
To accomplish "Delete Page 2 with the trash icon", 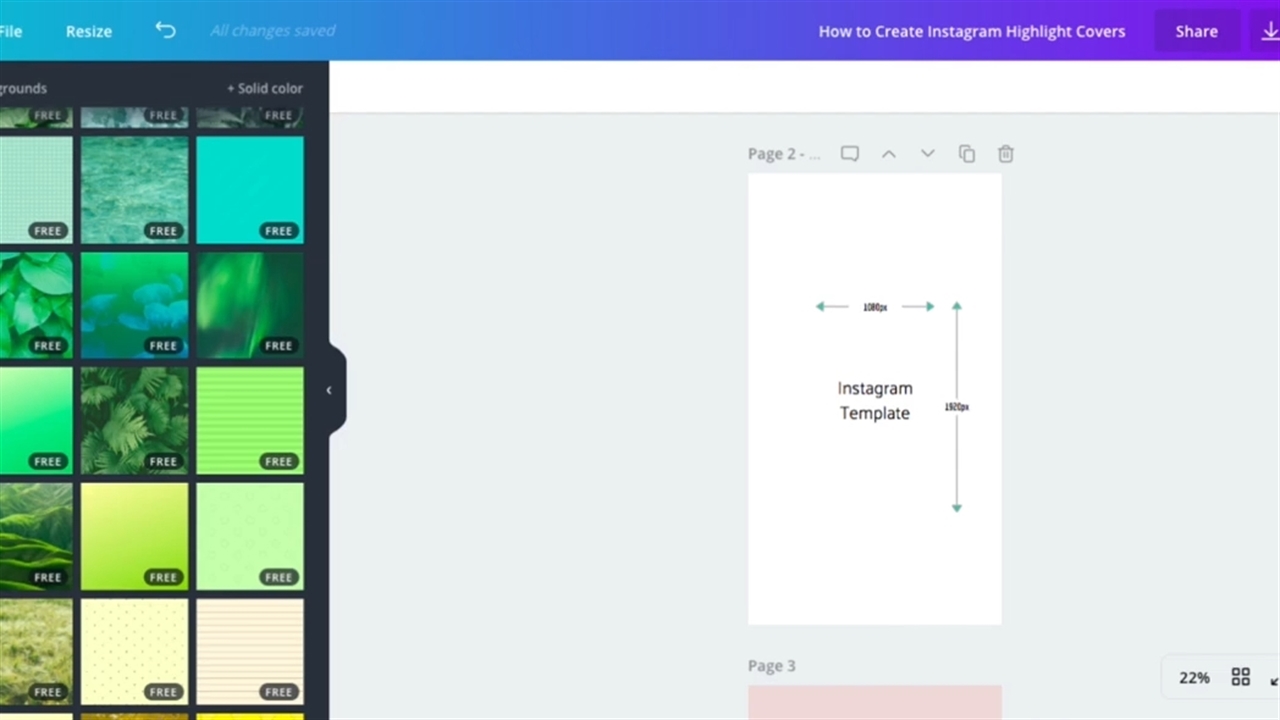I will click(x=1005, y=154).
